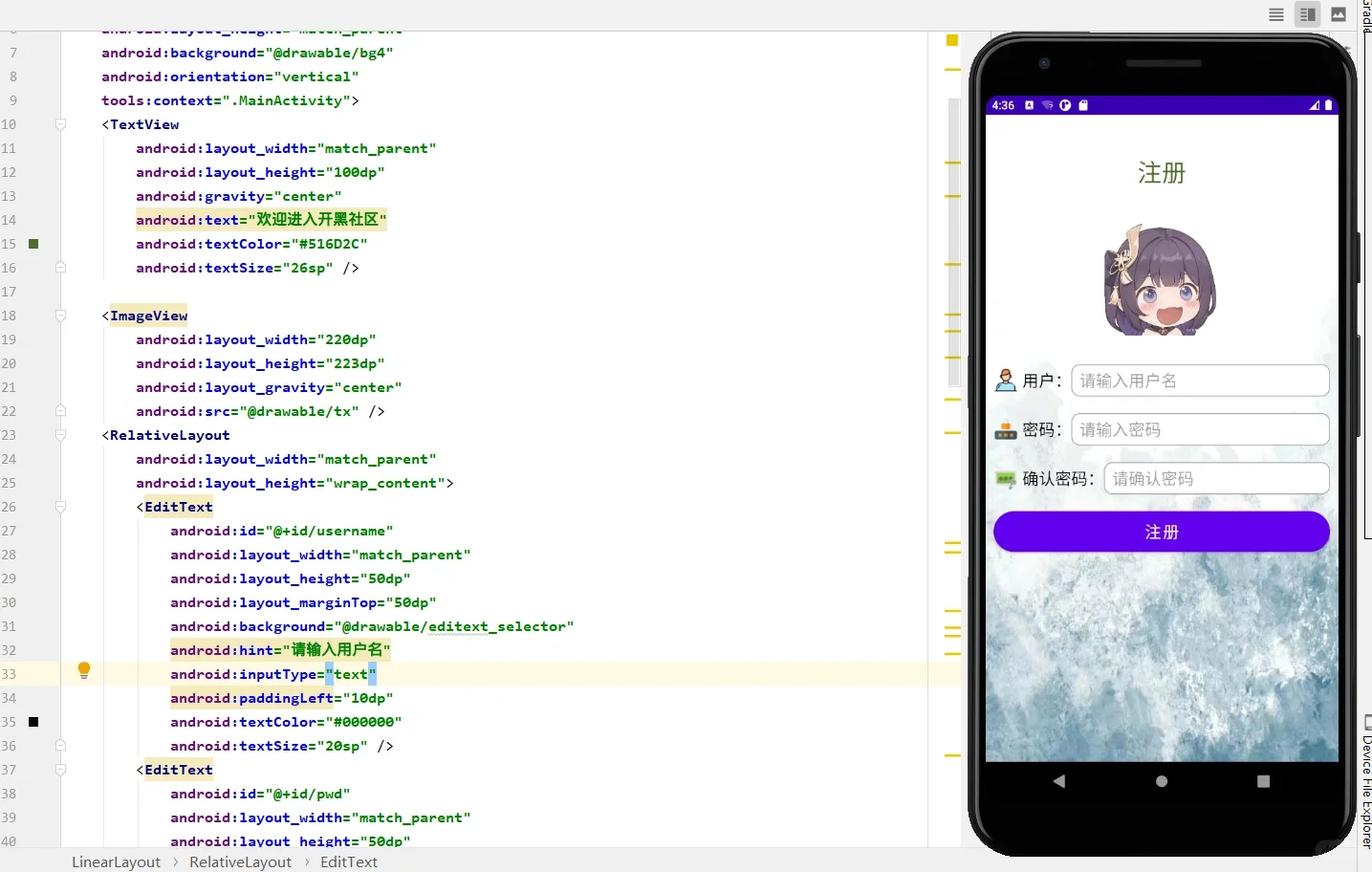Screen dimensions: 1372x872
Task: Select the Split editor mode
Action: coord(1307,14)
